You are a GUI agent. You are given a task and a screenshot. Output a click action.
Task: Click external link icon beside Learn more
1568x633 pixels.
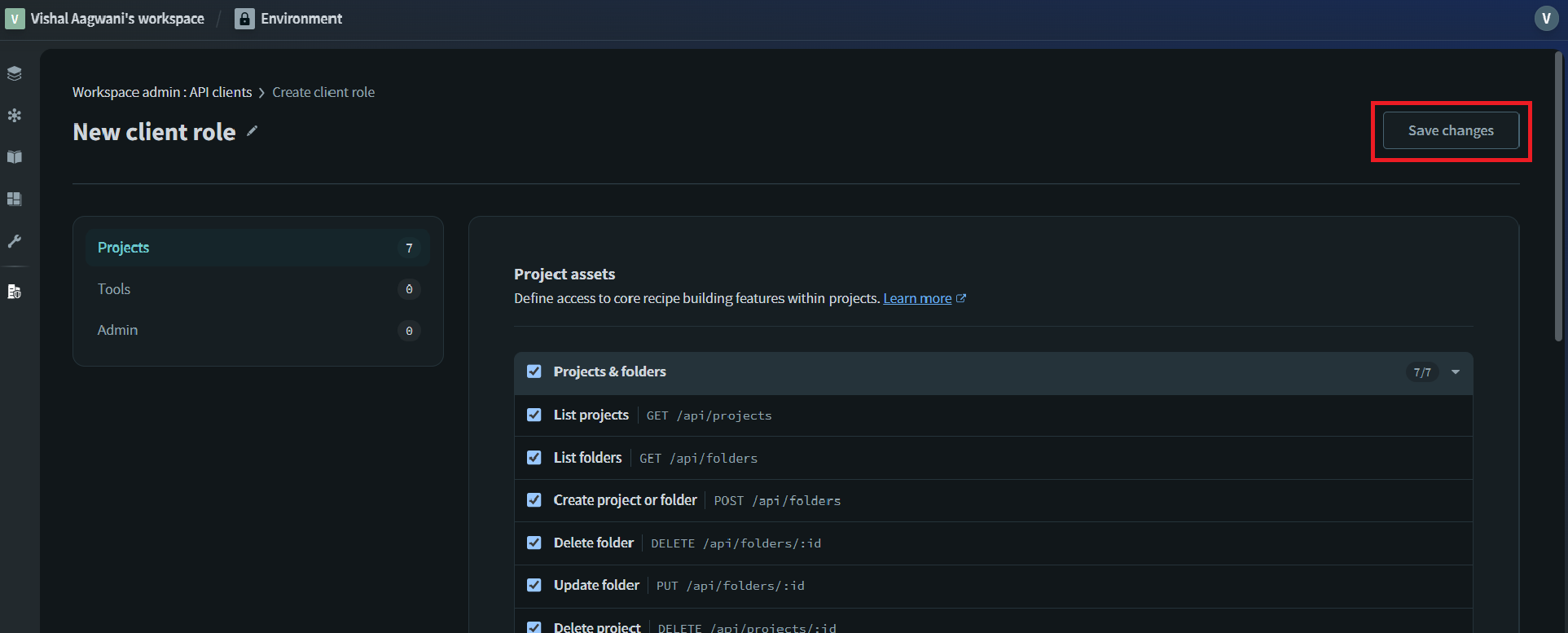(x=961, y=298)
